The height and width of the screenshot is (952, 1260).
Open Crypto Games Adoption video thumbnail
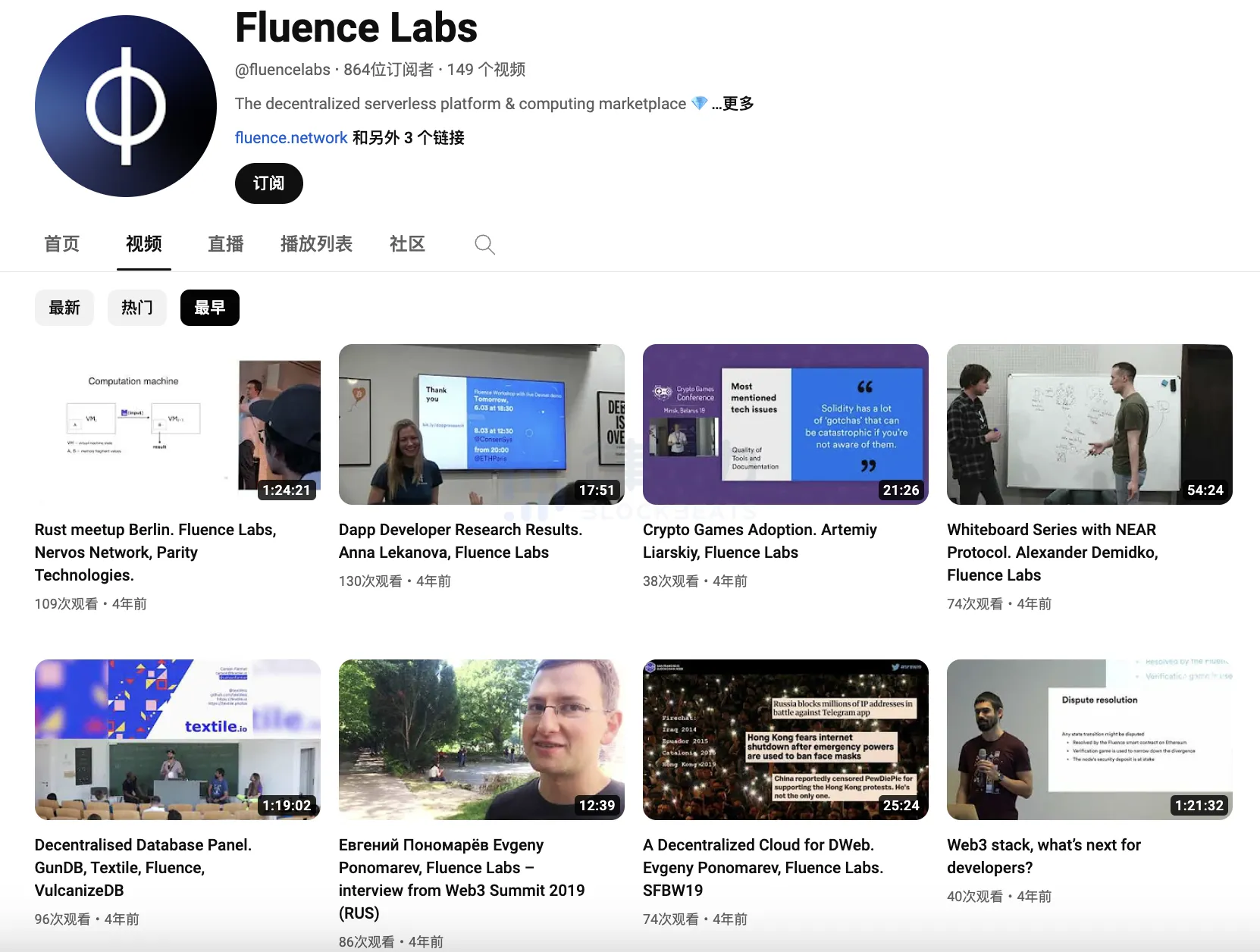(x=785, y=424)
